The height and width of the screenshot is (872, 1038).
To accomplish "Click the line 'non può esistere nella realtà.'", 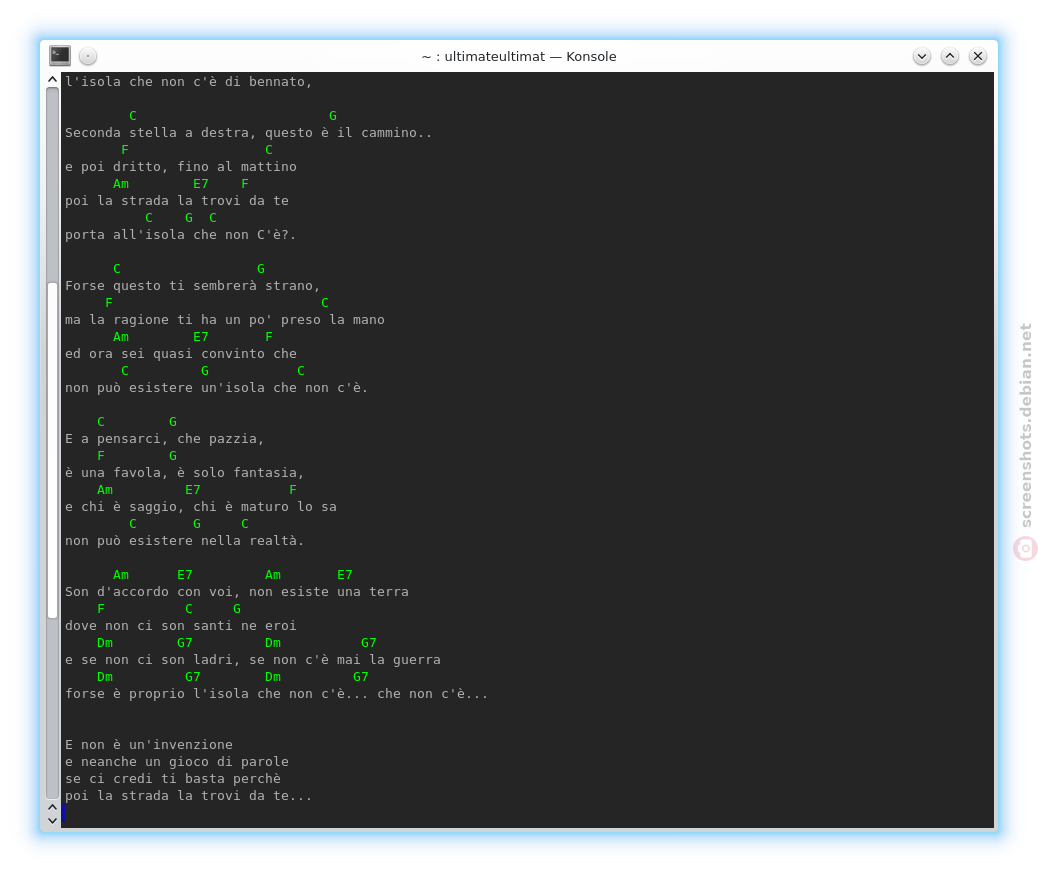I will click(184, 540).
